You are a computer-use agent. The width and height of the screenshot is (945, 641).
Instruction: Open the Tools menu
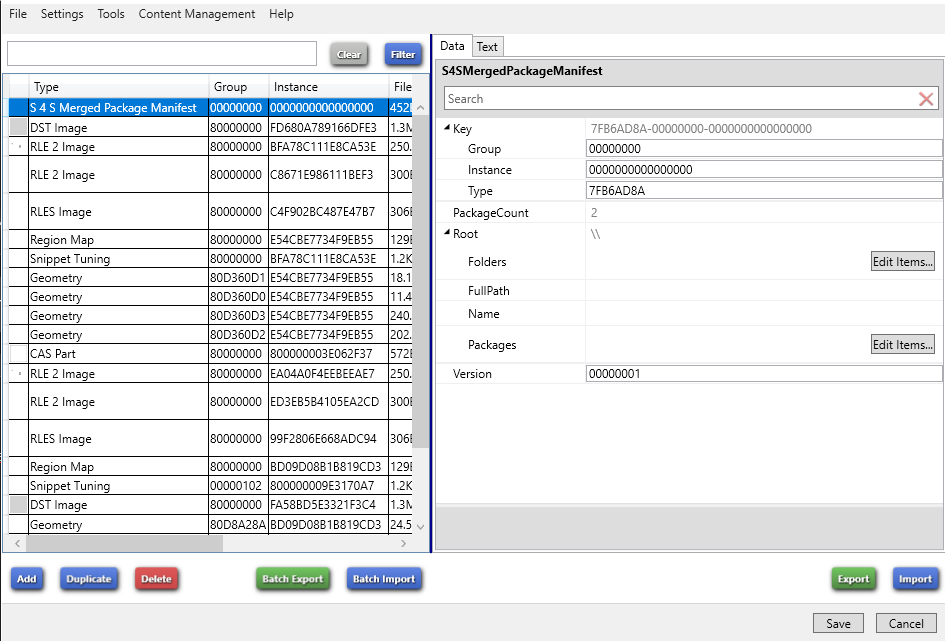[x=111, y=14]
